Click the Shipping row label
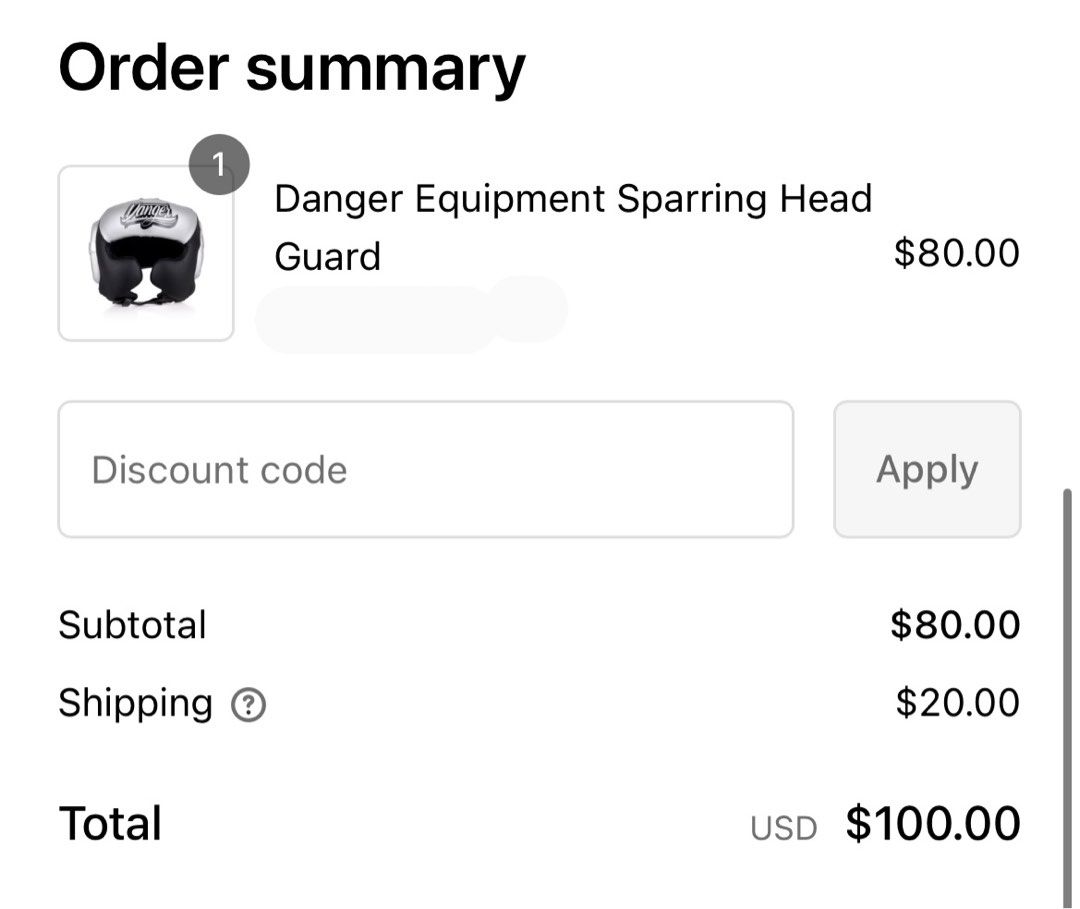 point(136,703)
